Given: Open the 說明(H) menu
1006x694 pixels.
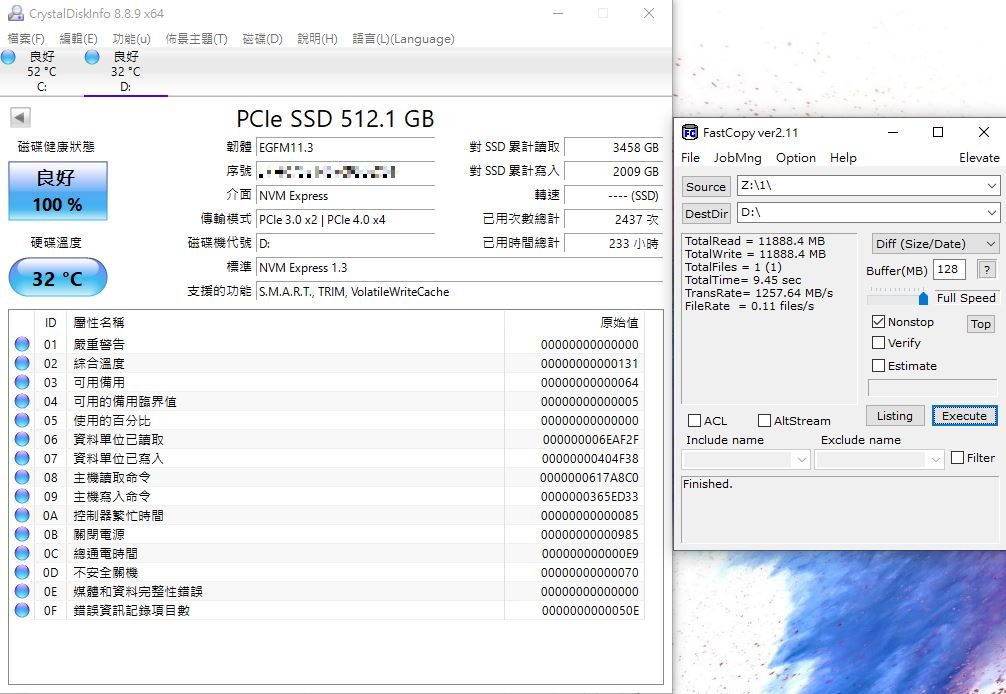Looking at the screenshot, I should click(318, 38).
